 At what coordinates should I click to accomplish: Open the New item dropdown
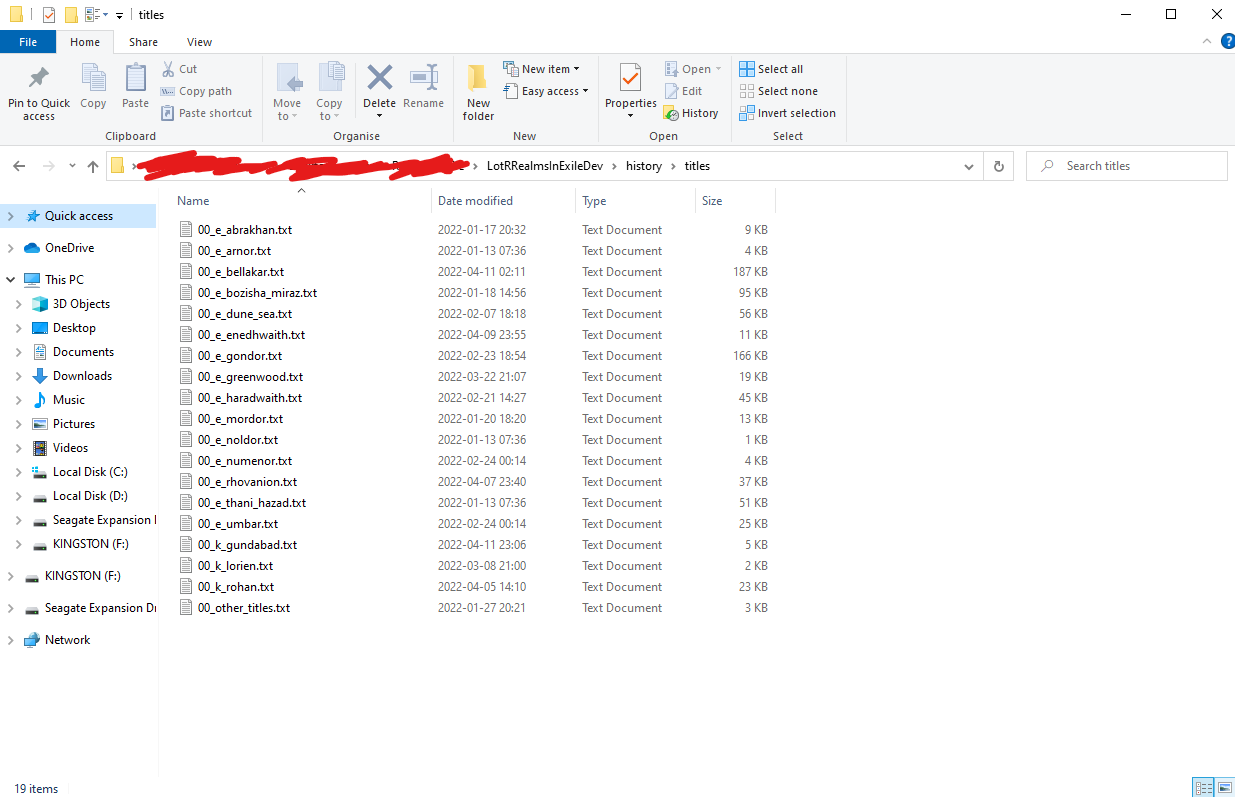click(542, 69)
